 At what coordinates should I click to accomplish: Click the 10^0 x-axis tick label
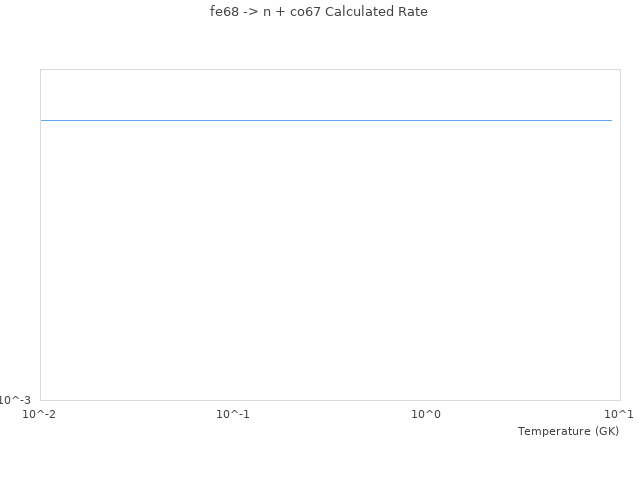[x=426, y=414]
